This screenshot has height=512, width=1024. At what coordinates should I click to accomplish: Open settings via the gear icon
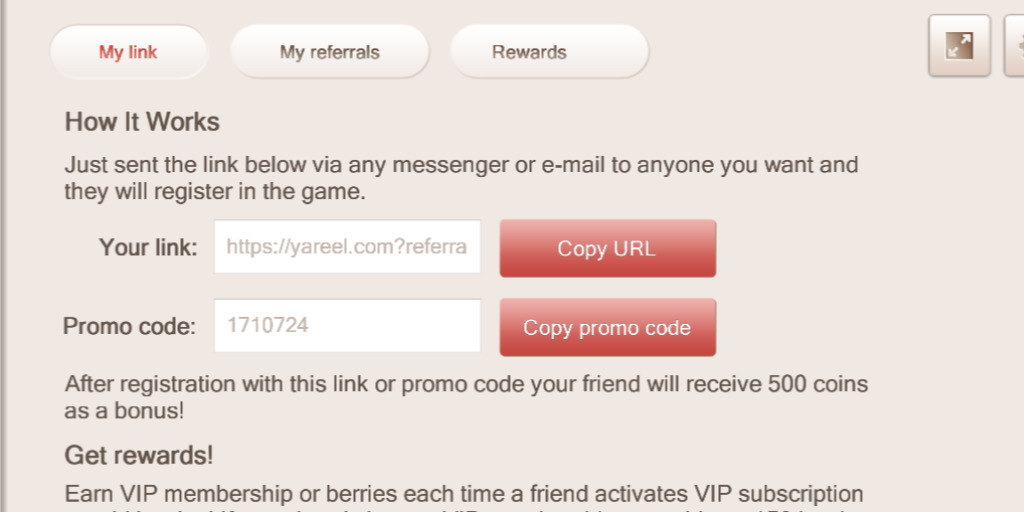1015,46
